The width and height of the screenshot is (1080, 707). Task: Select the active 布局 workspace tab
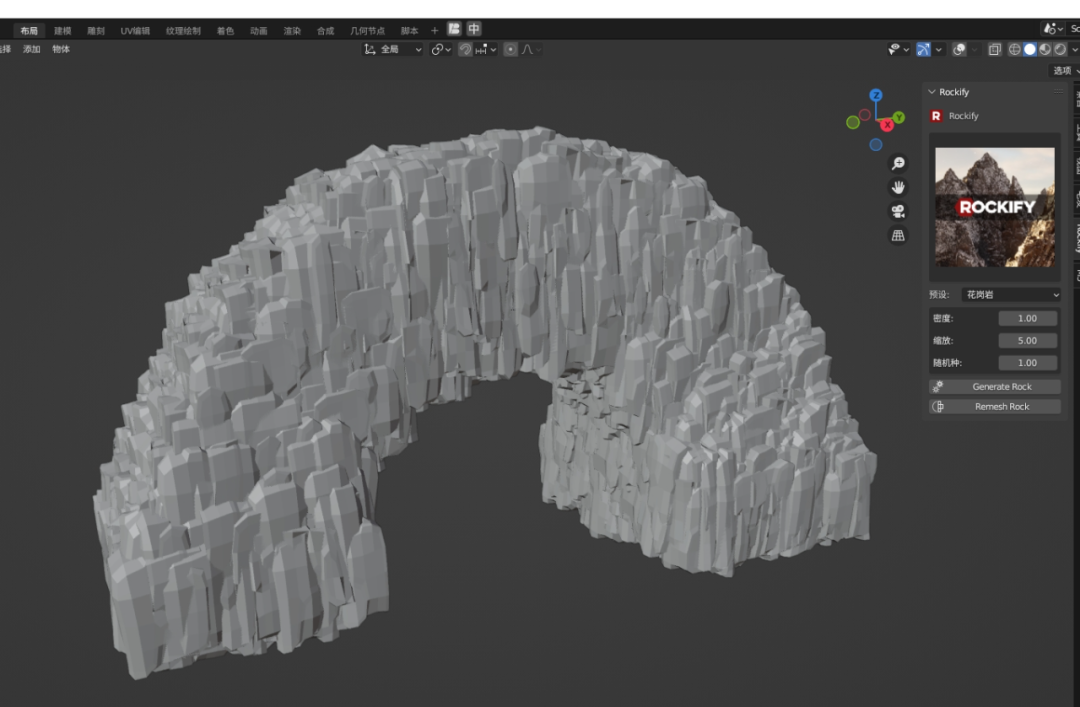point(29,30)
